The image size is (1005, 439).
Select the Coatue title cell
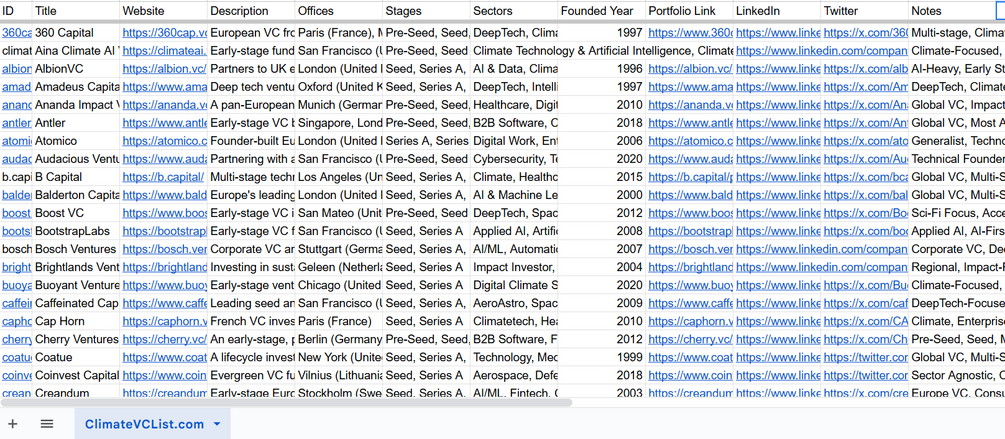point(76,357)
